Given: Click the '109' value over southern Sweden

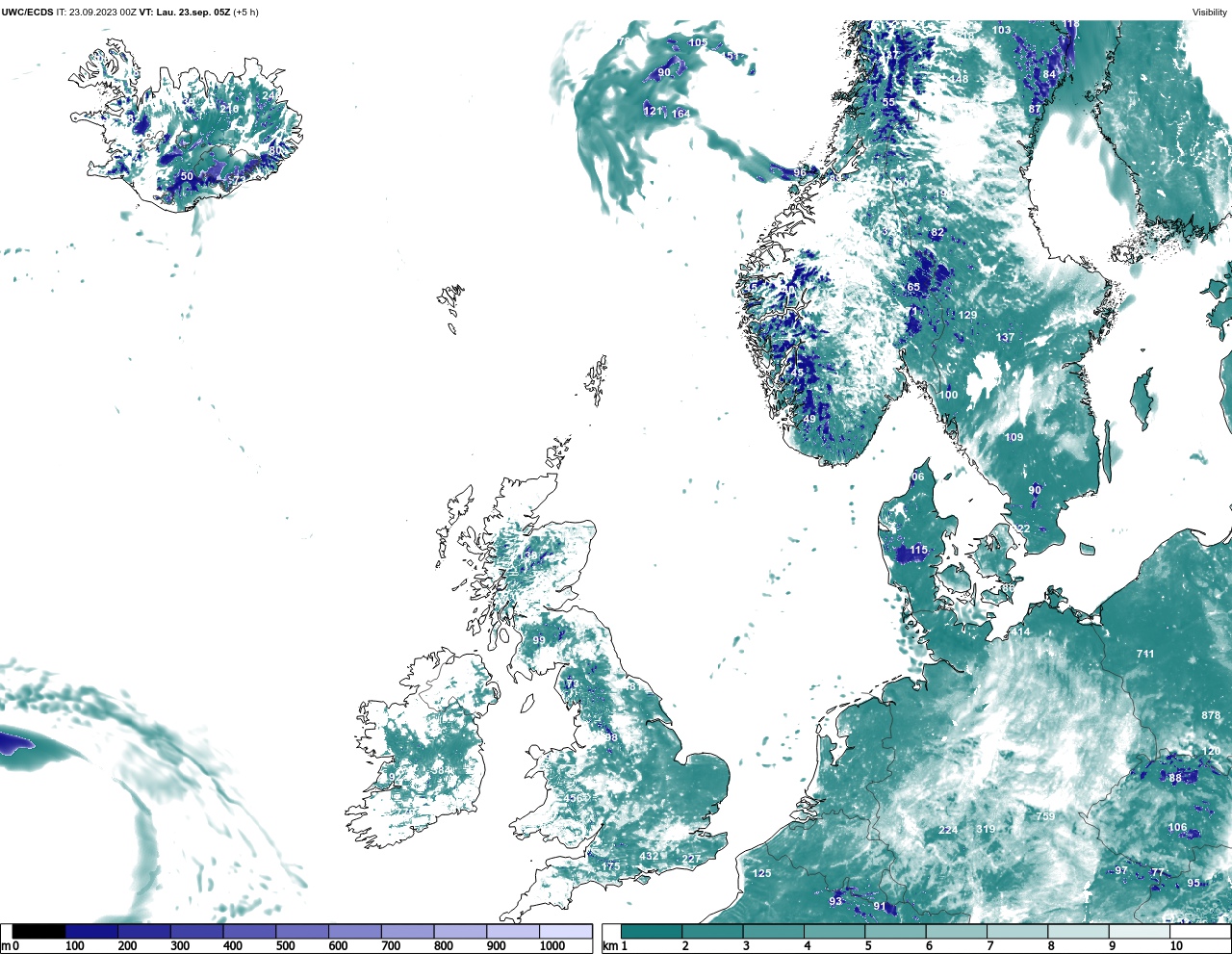Looking at the screenshot, I should point(1014,438).
